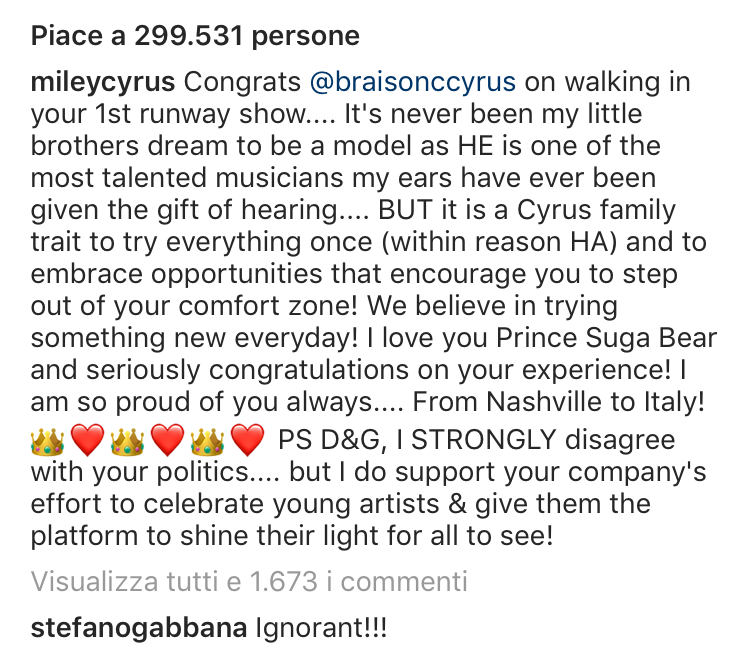The height and width of the screenshot is (656, 750).
Task: Open the @braisonccyrus mention
Action: point(413,82)
